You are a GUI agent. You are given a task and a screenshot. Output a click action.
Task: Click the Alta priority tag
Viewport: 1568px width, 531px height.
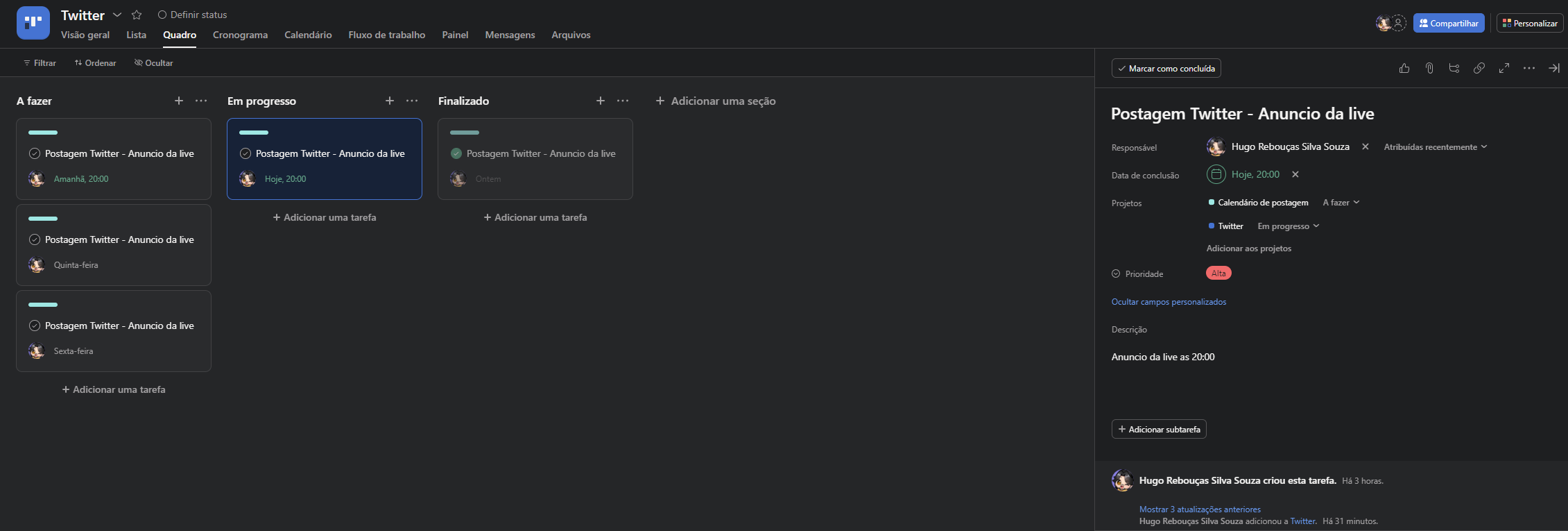point(1218,273)
